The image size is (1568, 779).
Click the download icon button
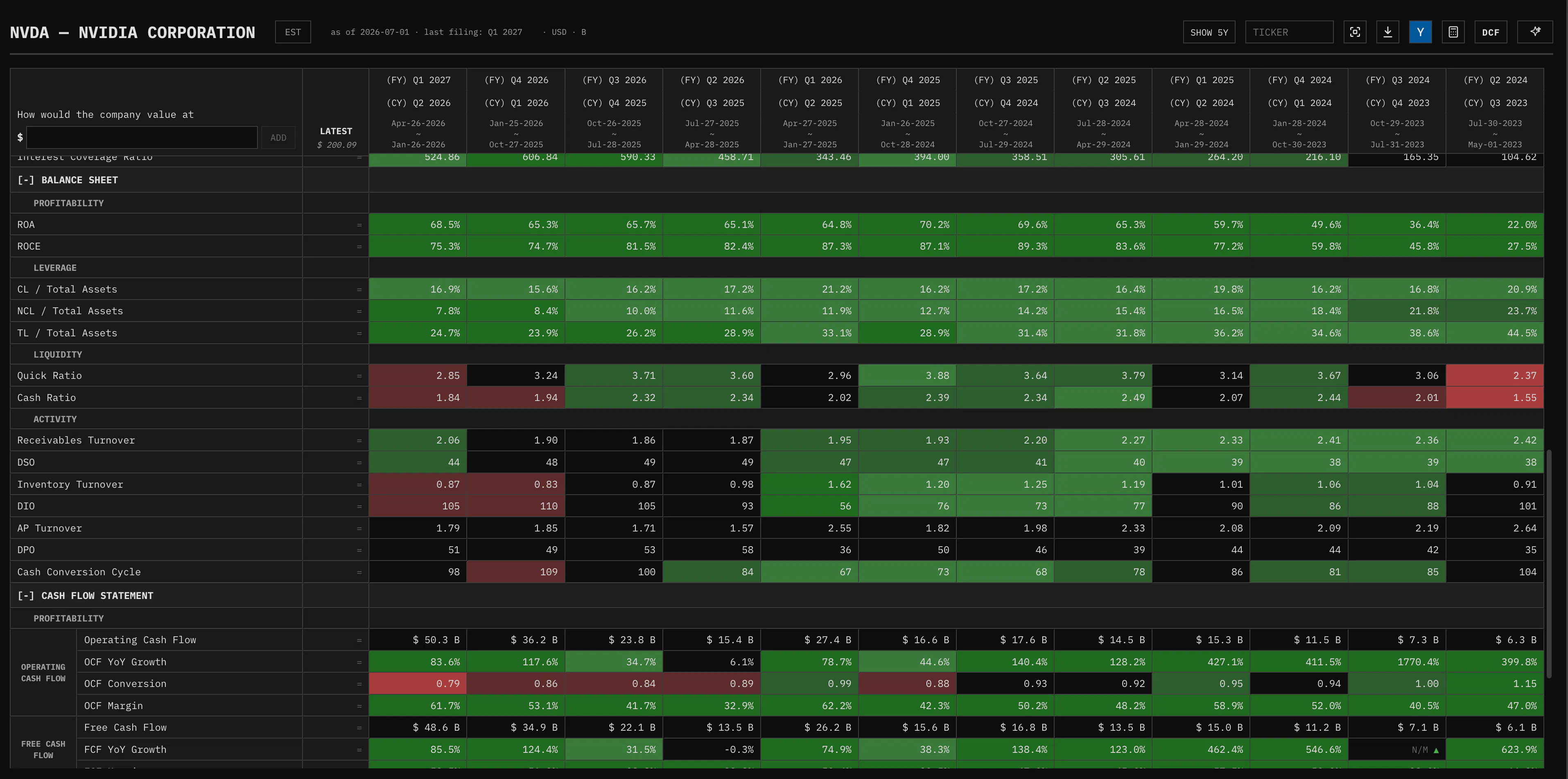point(1388,32)
